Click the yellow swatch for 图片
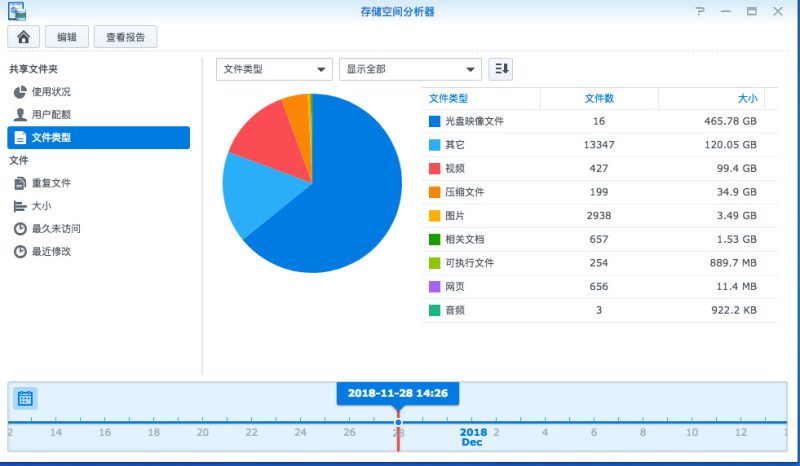Image resolution: width=800 pixels, height=466 pixels. point(434,215)
